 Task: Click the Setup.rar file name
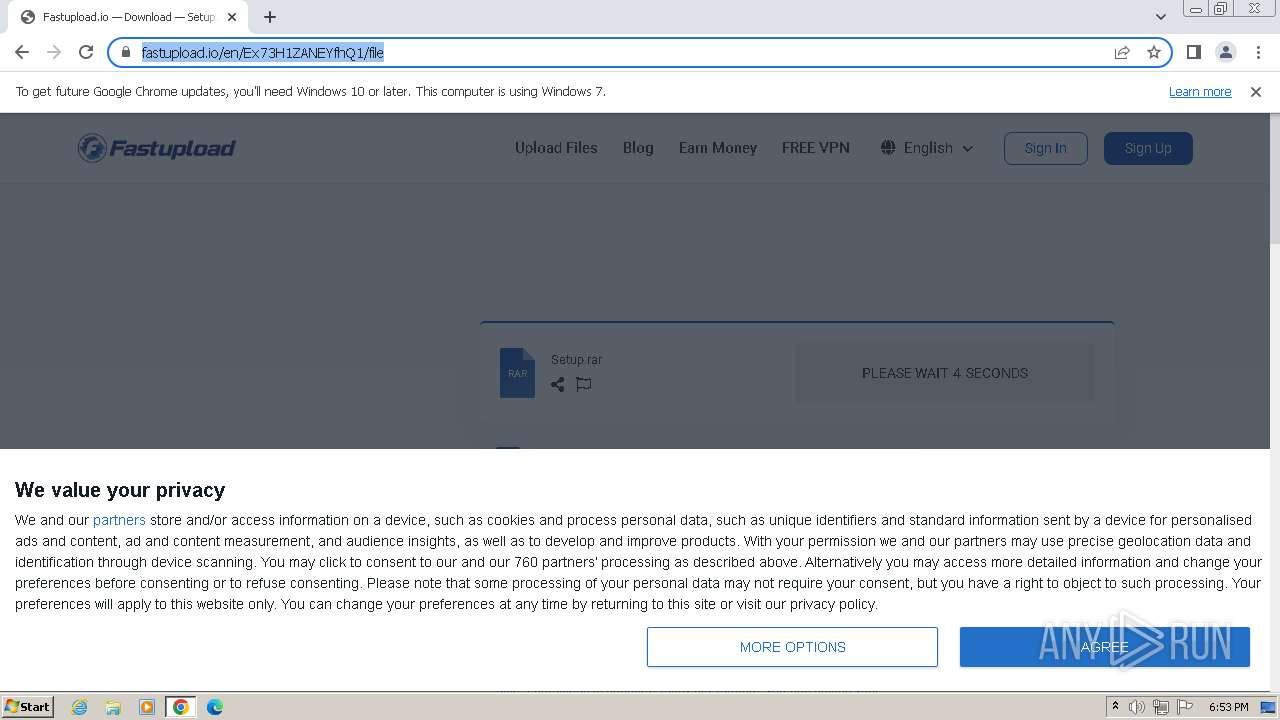[x=576, y=360]
